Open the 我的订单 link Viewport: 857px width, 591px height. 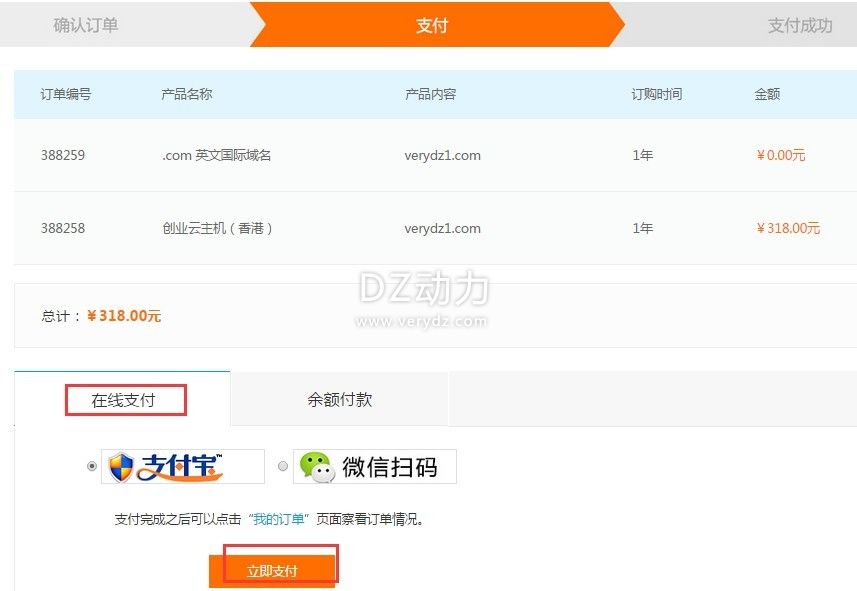pos(278,519)
